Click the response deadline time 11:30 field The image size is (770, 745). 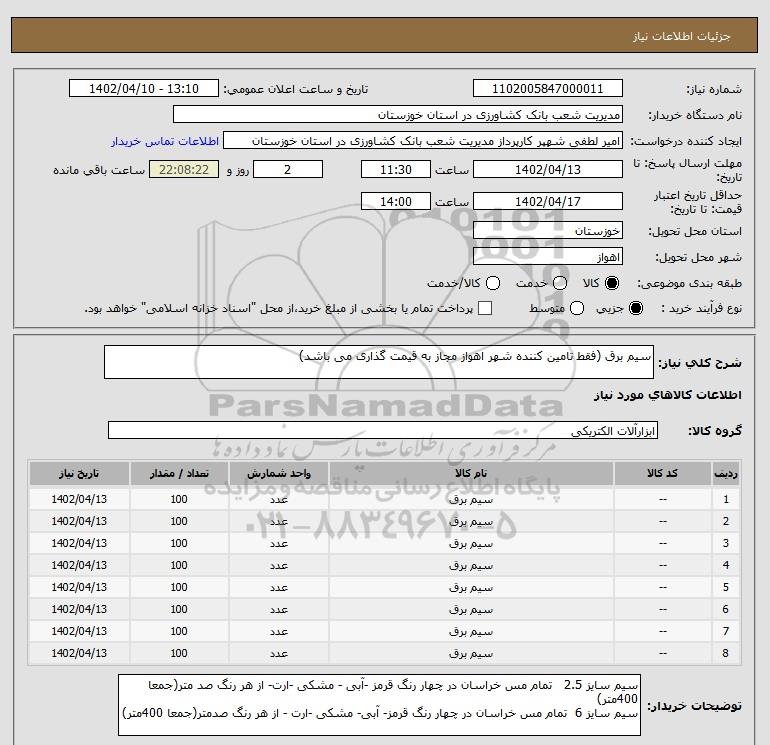tap(396, 169)
